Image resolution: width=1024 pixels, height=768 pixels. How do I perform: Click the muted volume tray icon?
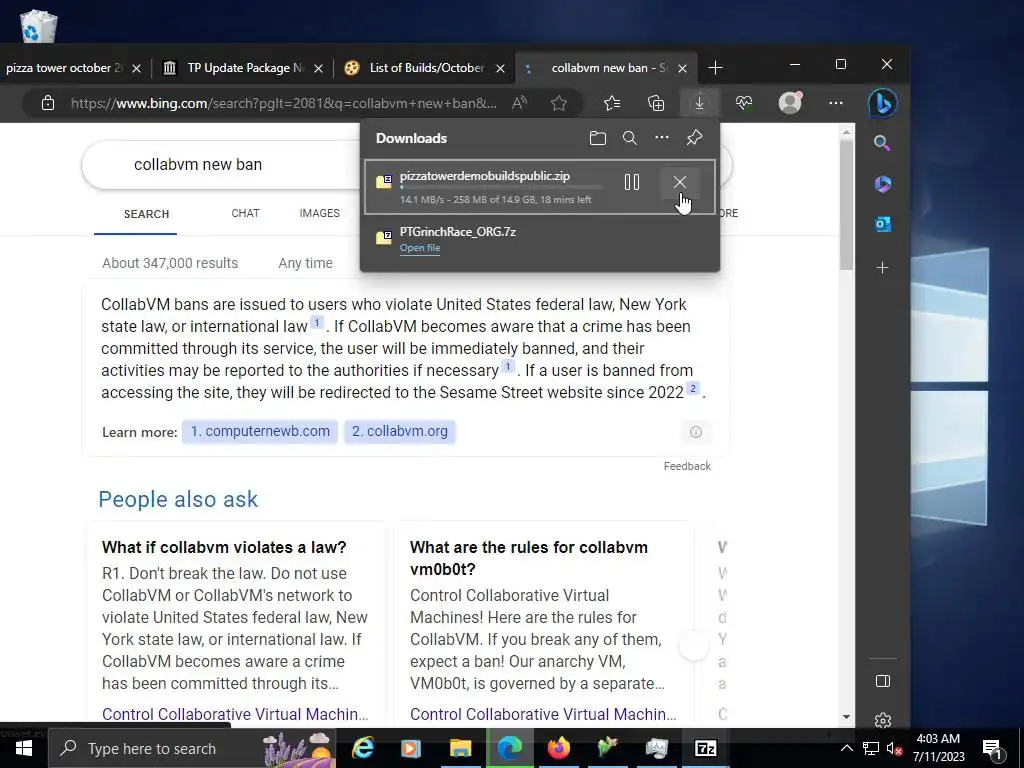coord(894,748)
